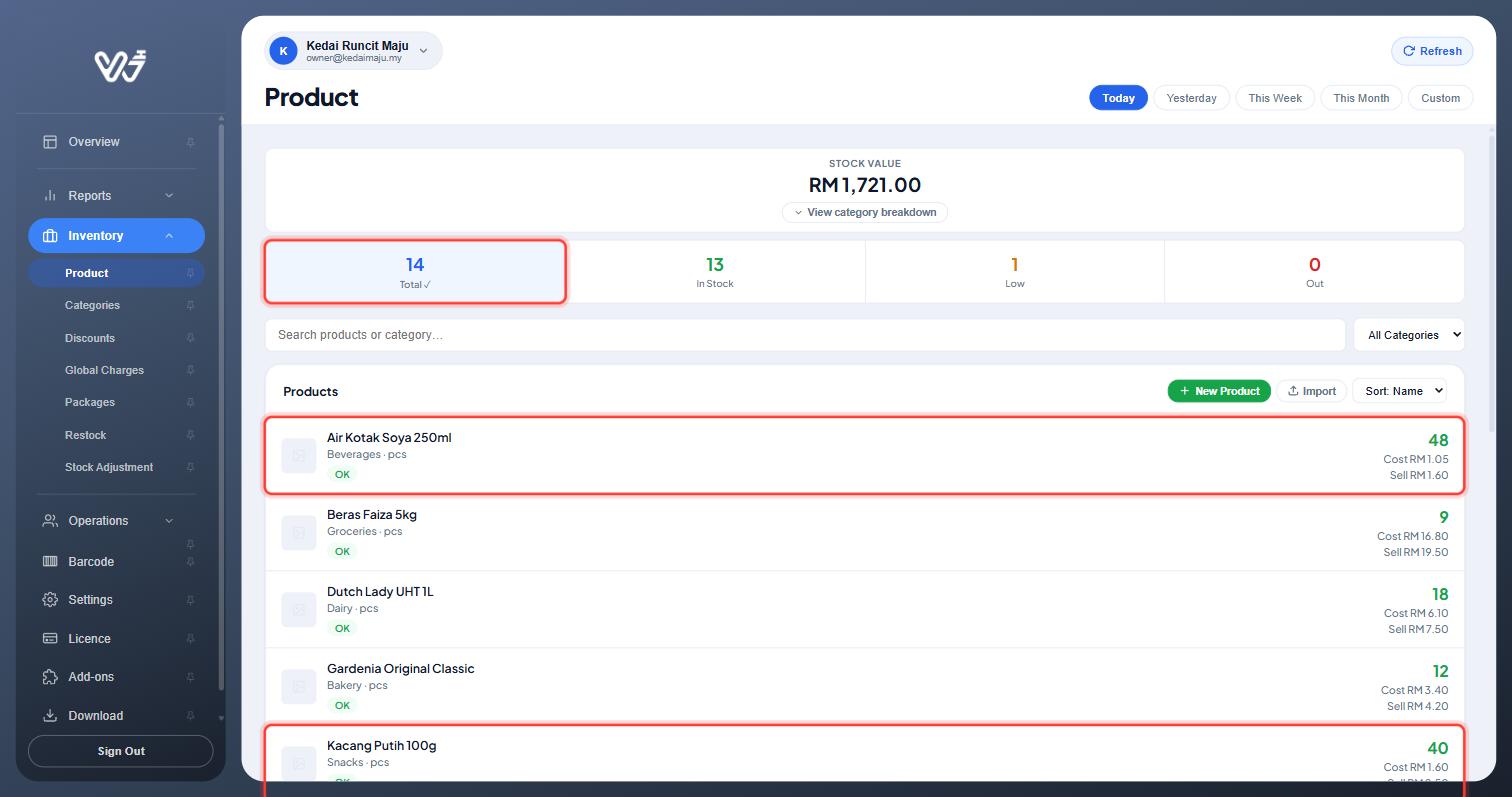Select the This Month date range tab

click(1361, 98)
